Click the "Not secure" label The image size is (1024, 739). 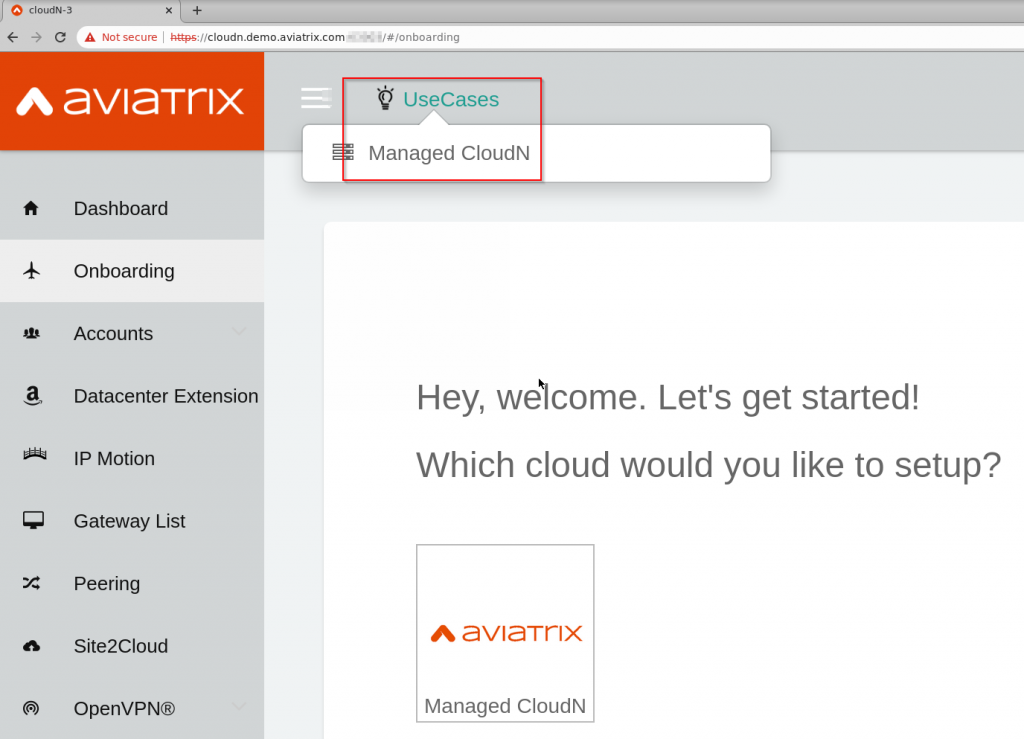pyautogui.click(x=129, y=37)
